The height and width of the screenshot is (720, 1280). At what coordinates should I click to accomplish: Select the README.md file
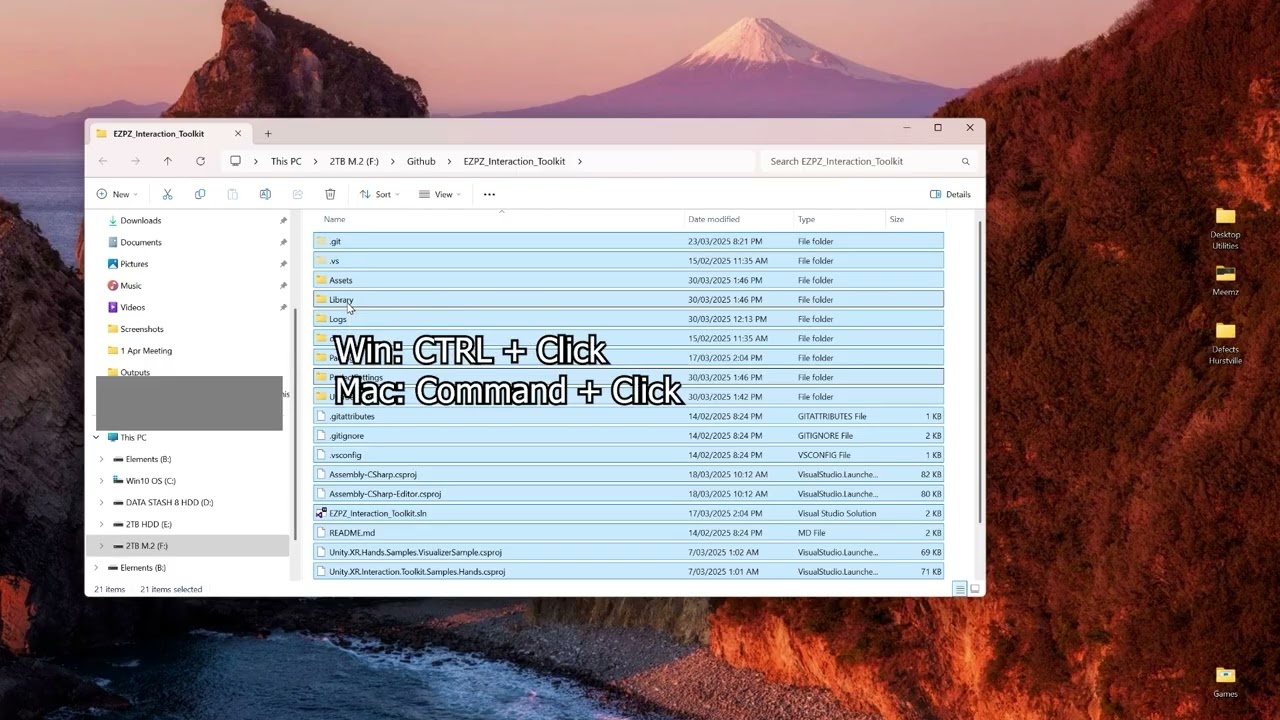click(x=628, y=533)
